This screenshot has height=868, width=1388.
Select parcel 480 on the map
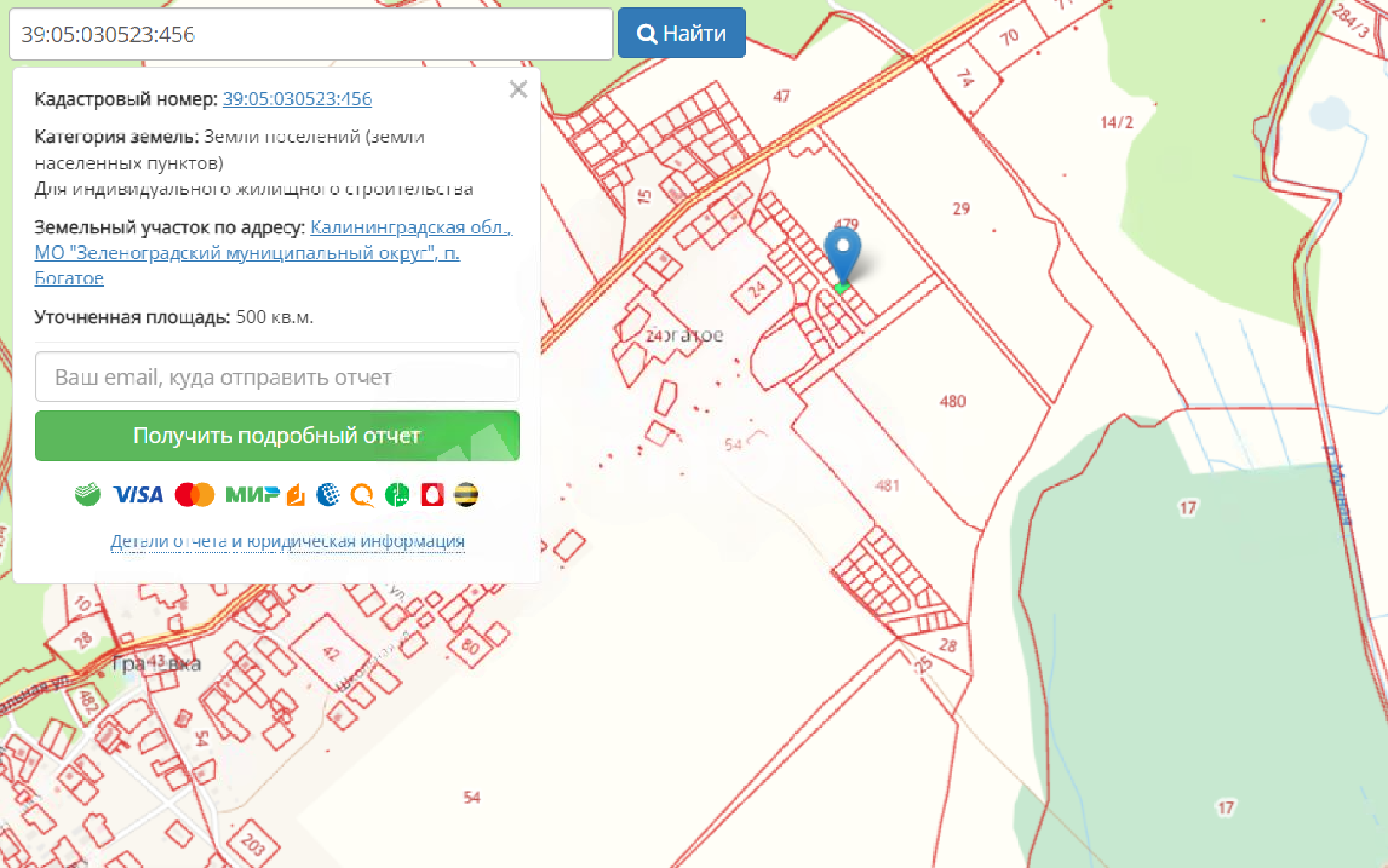click(952, 401)
